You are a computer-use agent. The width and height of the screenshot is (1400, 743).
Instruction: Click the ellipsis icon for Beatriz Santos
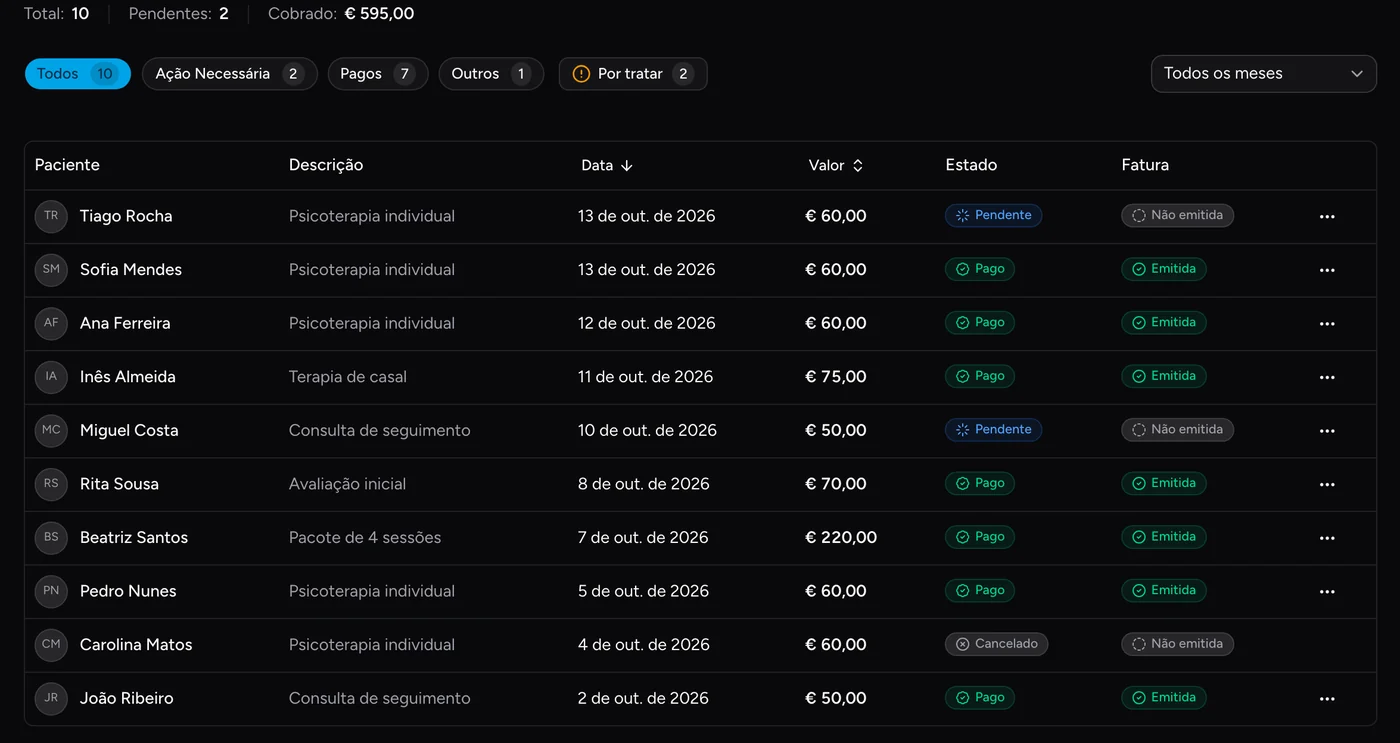1327,538
